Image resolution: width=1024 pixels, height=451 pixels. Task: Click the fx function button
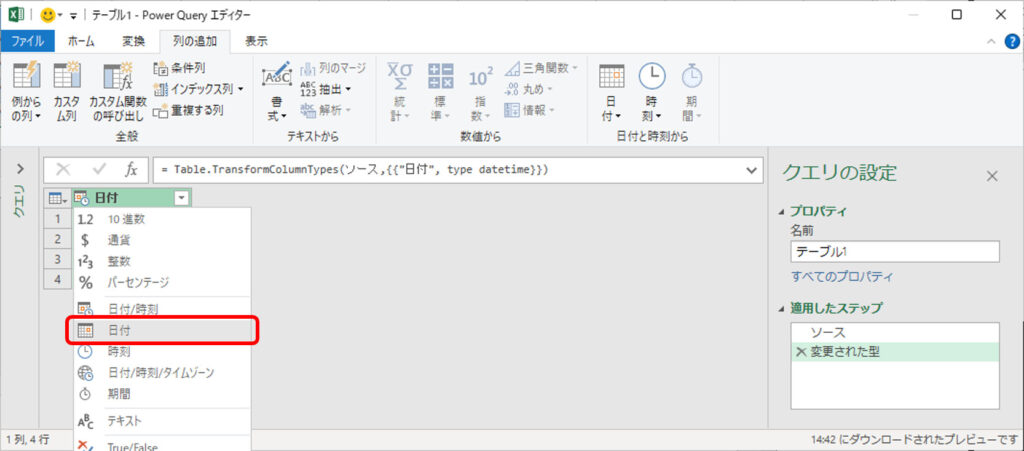[x=131, y=170]
